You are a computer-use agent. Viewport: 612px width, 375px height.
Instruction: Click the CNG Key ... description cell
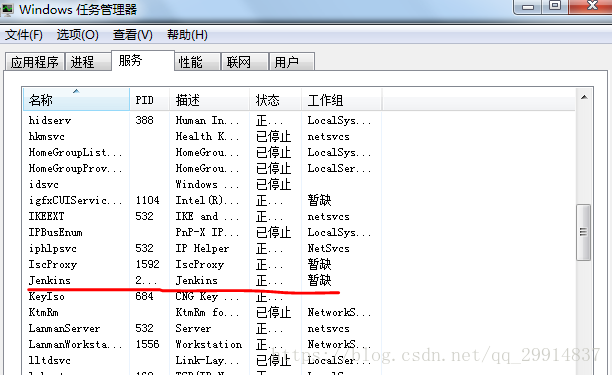[x=207, y=297]
